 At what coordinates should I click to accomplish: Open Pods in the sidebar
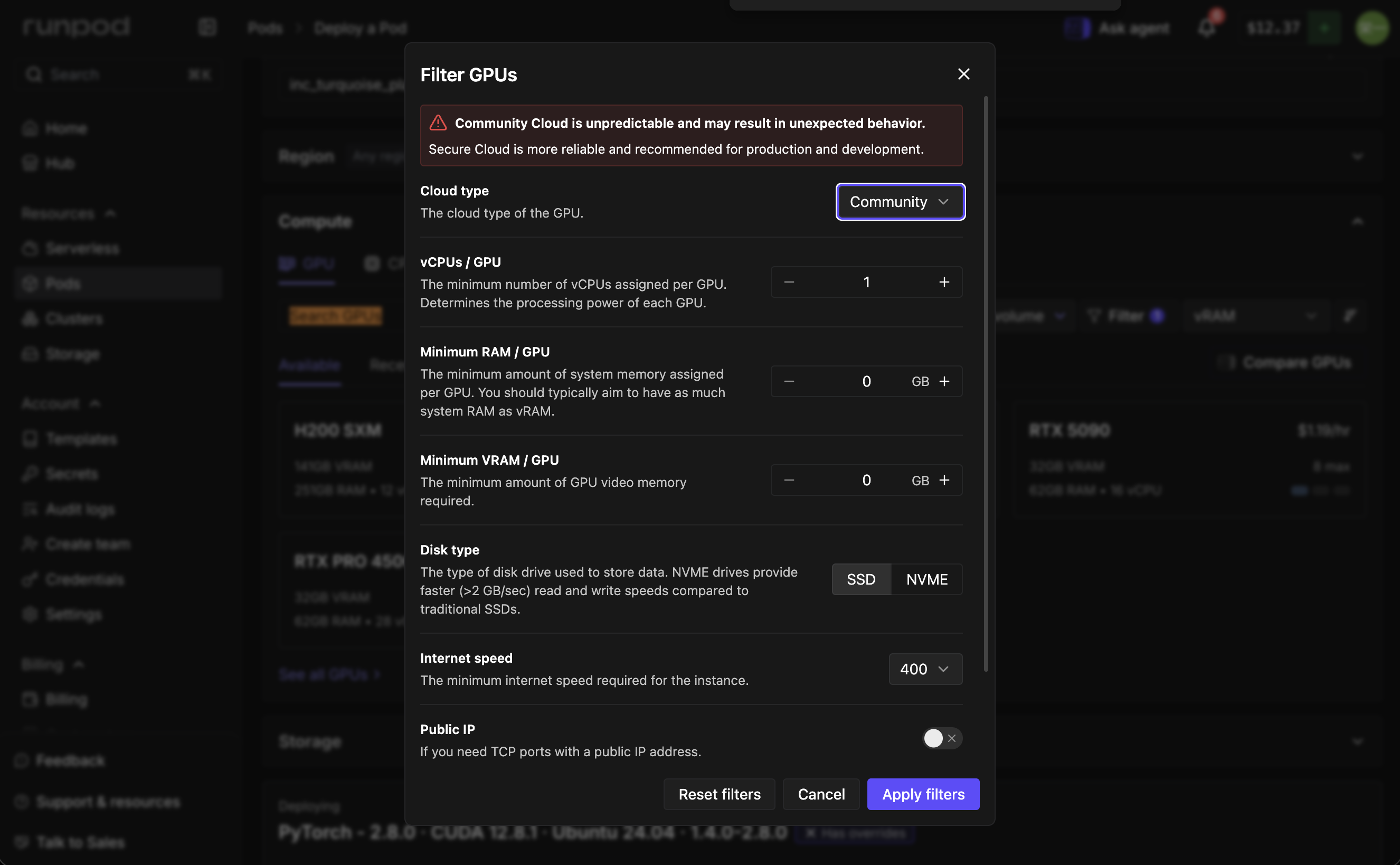[118, 283]
